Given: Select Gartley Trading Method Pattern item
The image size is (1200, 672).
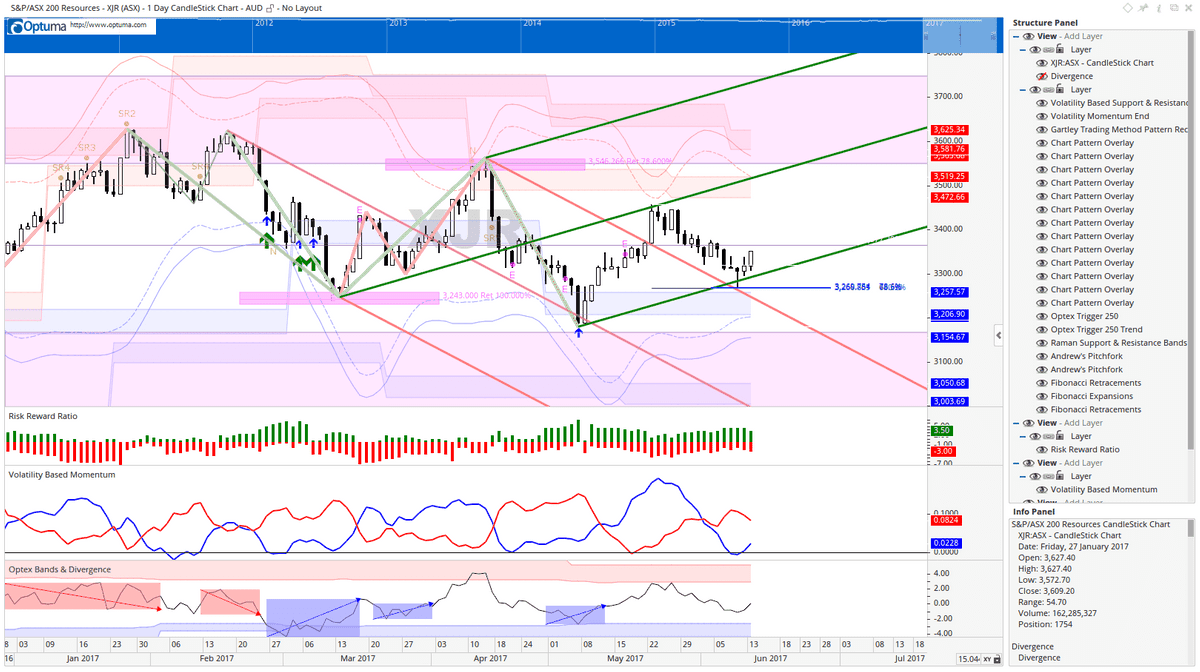Looking at the screenshot, I should pyautogui.click(x=1116, y=130).
